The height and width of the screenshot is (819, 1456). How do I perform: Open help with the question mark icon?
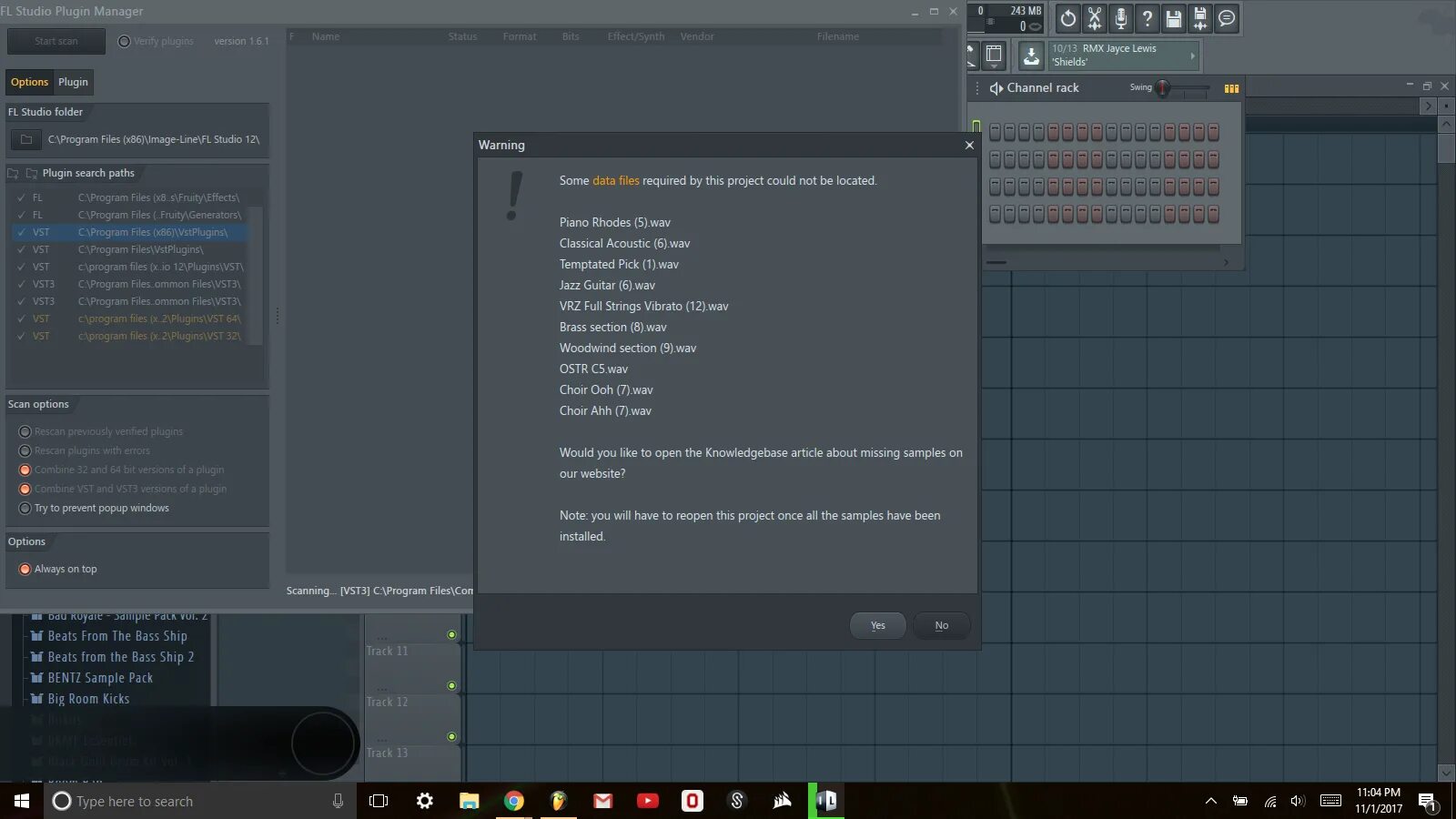tap(1148, 18)
